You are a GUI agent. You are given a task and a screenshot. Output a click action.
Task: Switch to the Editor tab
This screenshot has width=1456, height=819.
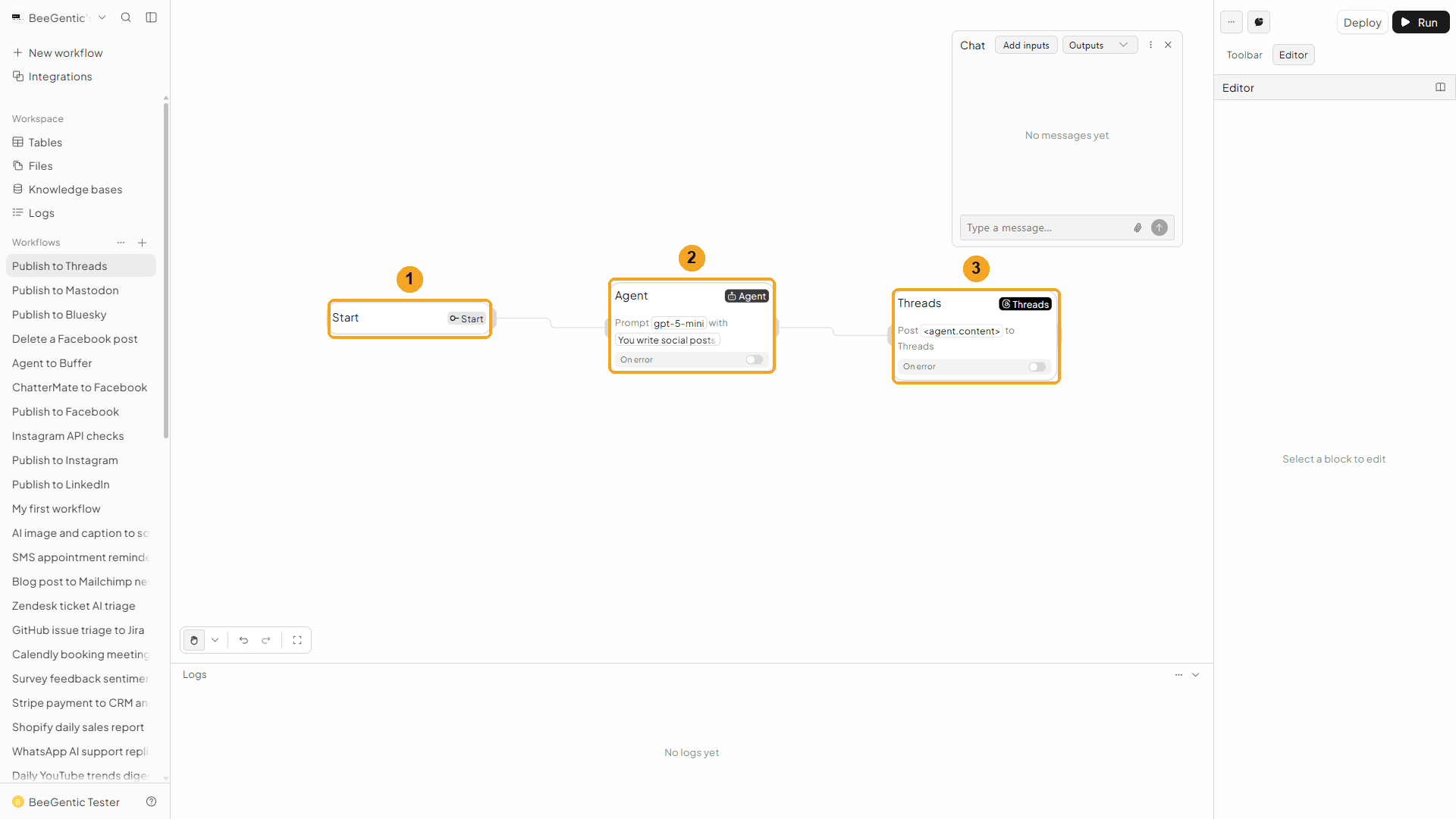pyautogui.click(x=1293, y=55)
